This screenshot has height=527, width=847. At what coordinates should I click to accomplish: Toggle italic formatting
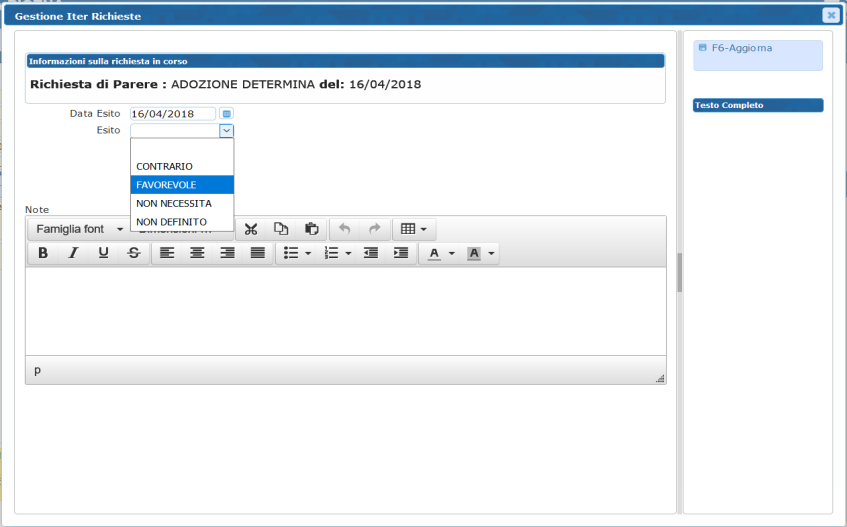73,254
